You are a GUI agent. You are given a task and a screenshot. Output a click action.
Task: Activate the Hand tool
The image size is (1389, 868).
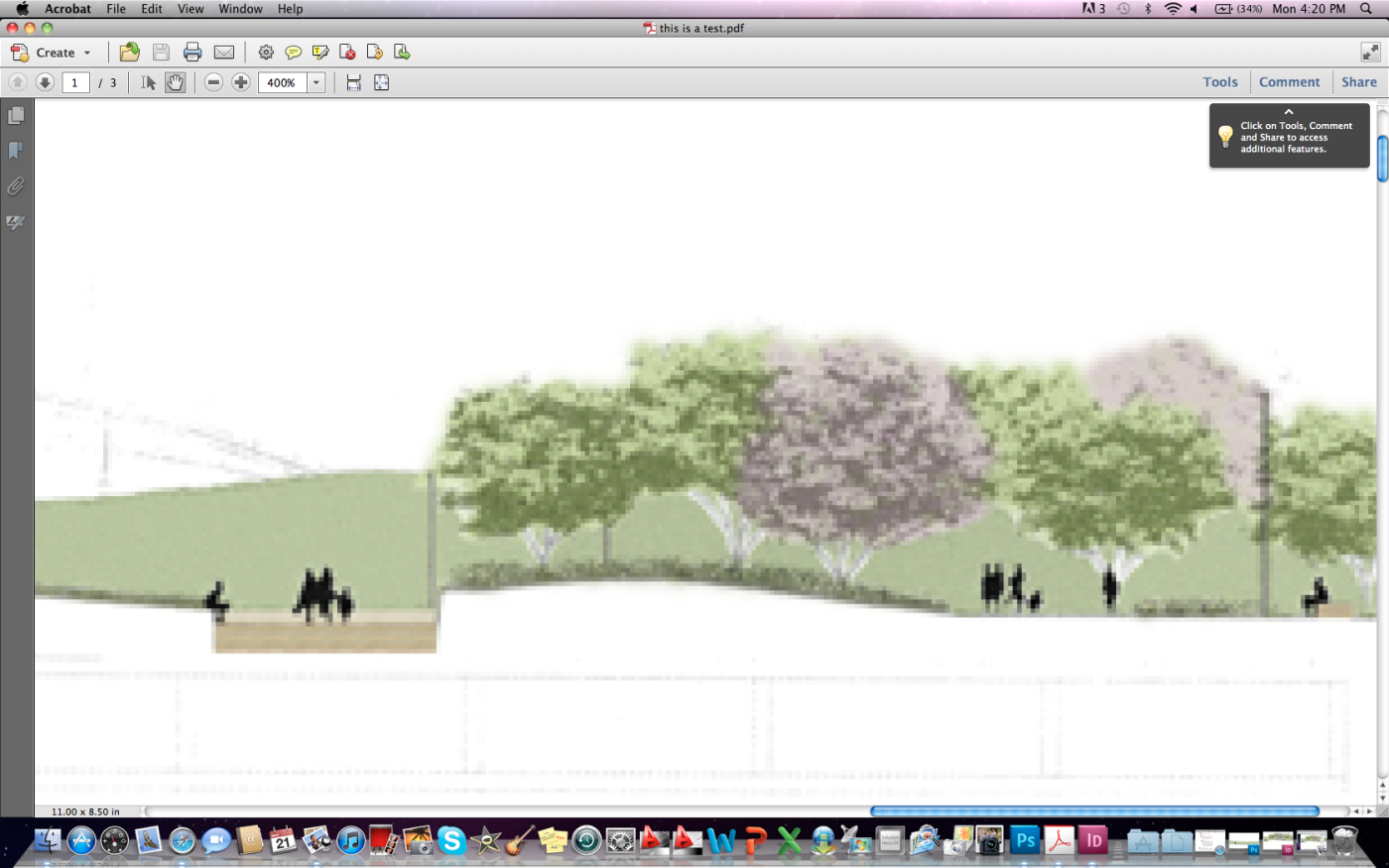[175, 82]
